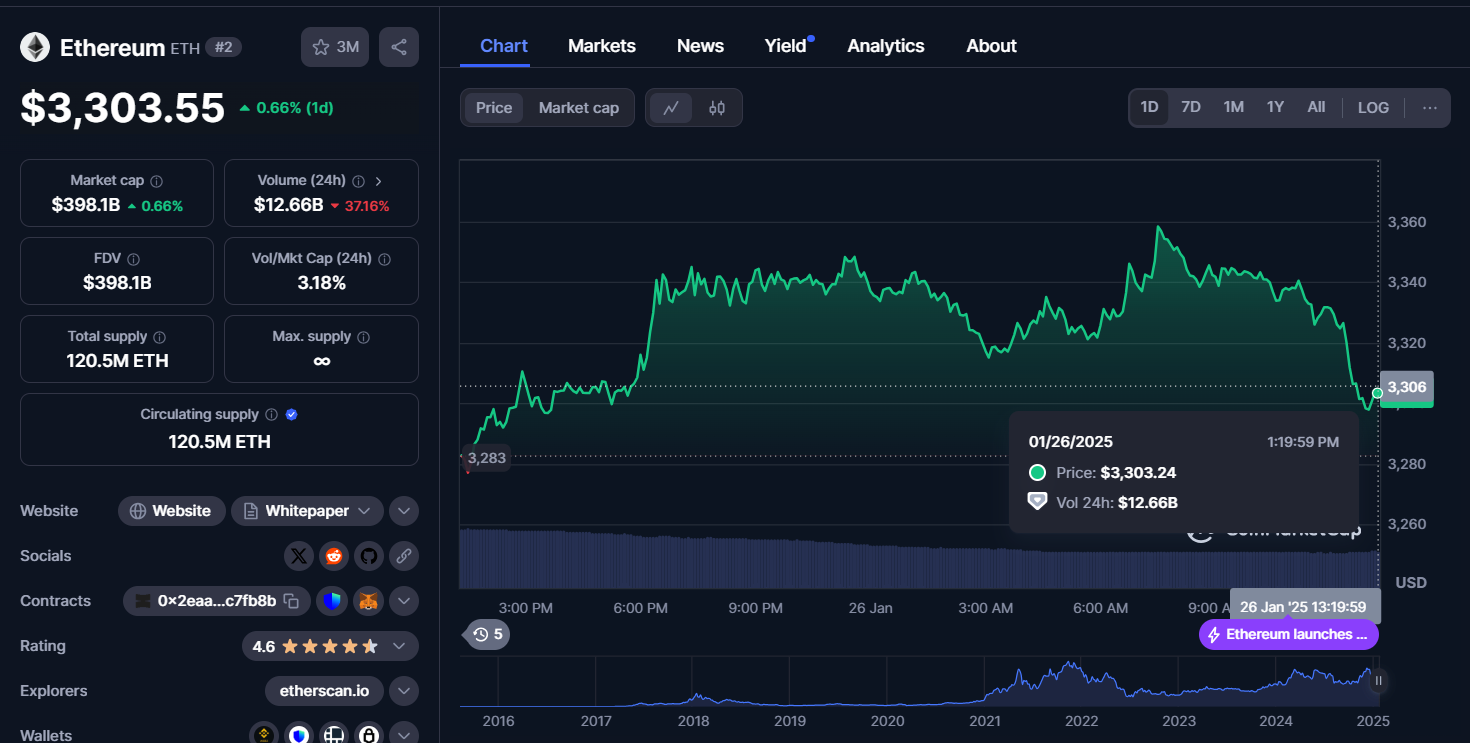Select the 1Y time range
The width and height of the screenshot is (1470, 743).
[x=1275, y=108]
